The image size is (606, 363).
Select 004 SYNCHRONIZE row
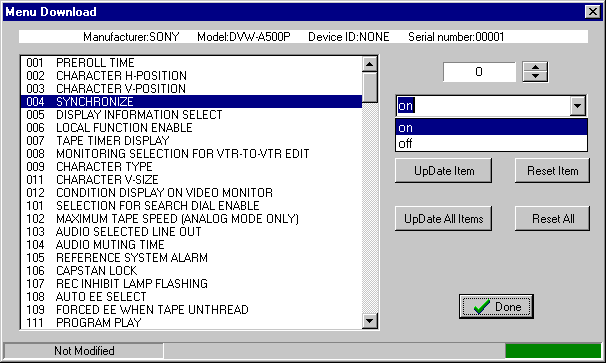(191, 102)
